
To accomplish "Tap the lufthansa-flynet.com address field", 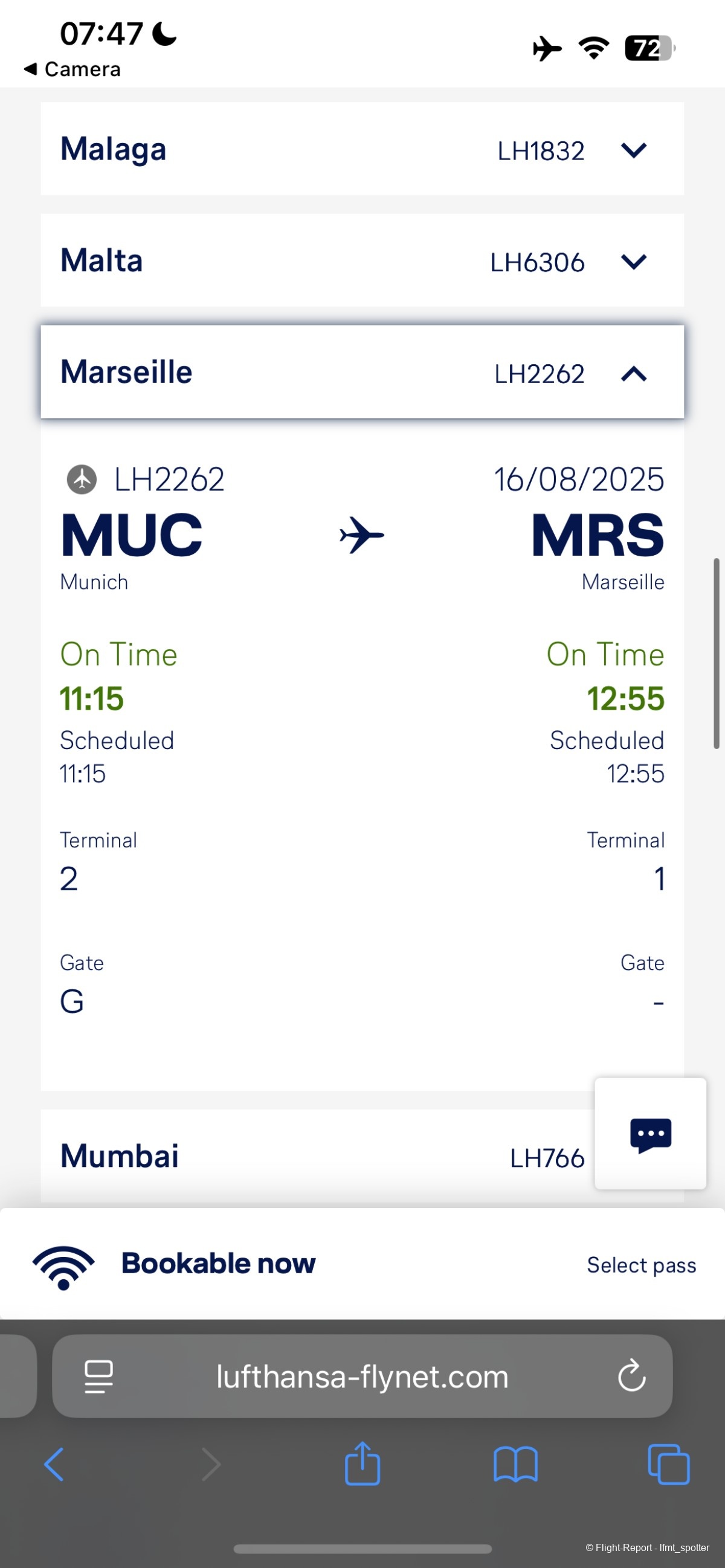I will [x=362, y=1377].
